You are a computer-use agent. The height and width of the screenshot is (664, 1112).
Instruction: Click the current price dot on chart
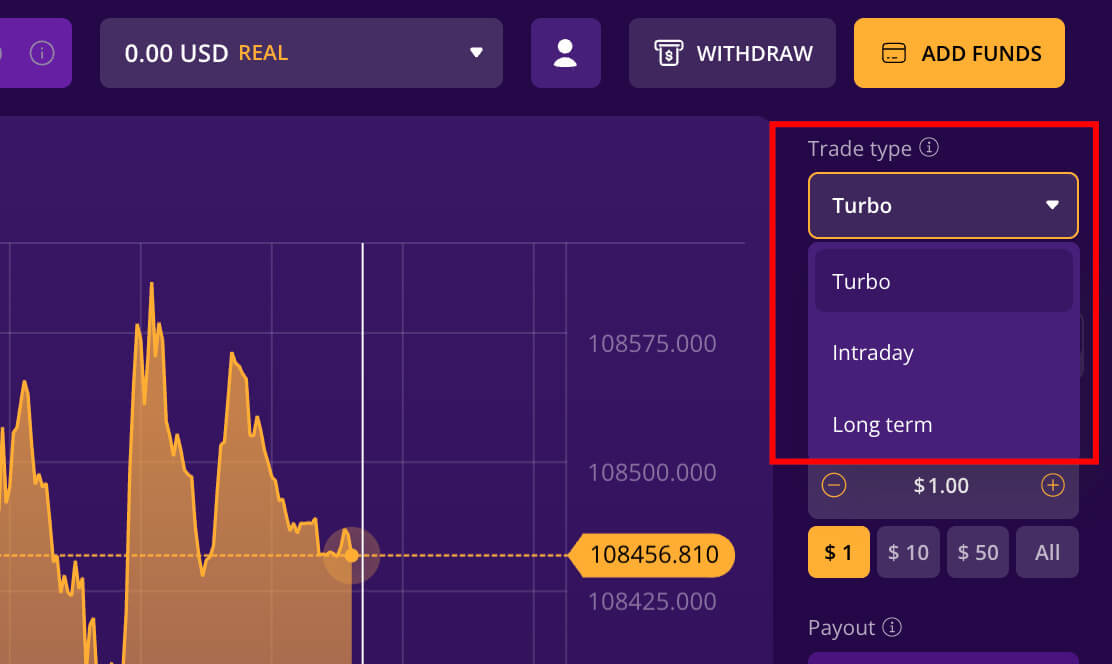(351, 555)
